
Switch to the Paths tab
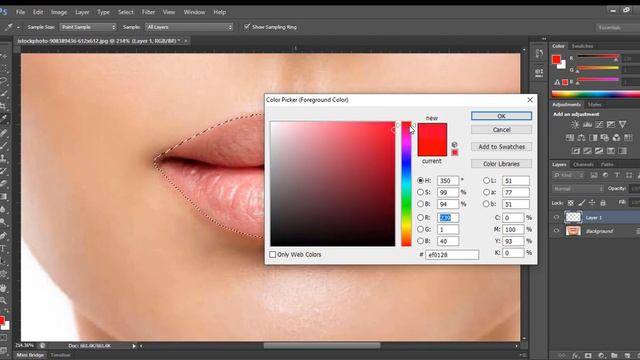click(607, 164)
